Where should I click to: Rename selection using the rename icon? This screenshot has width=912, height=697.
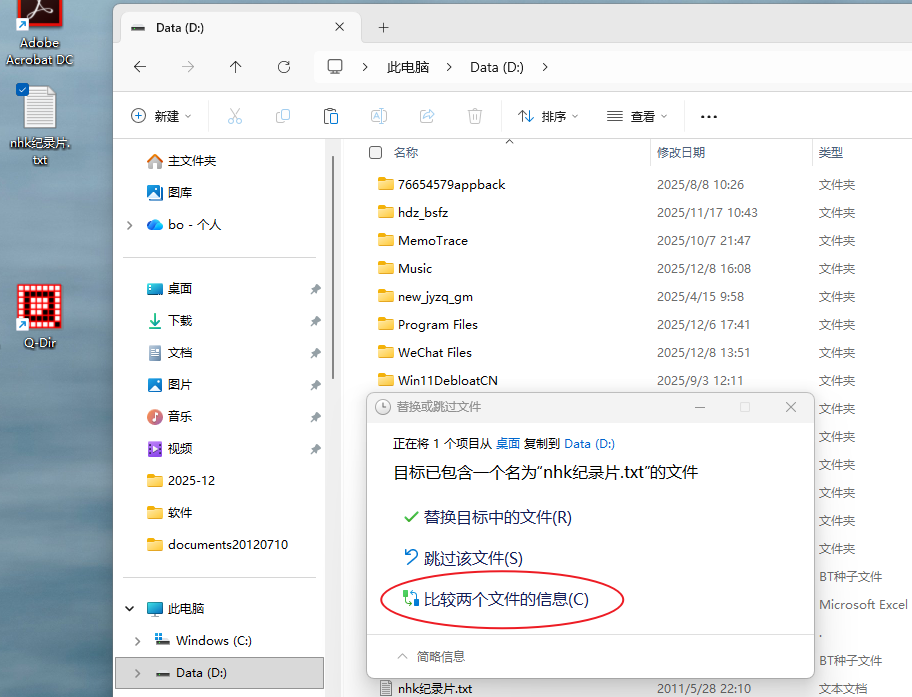point(378,116)
